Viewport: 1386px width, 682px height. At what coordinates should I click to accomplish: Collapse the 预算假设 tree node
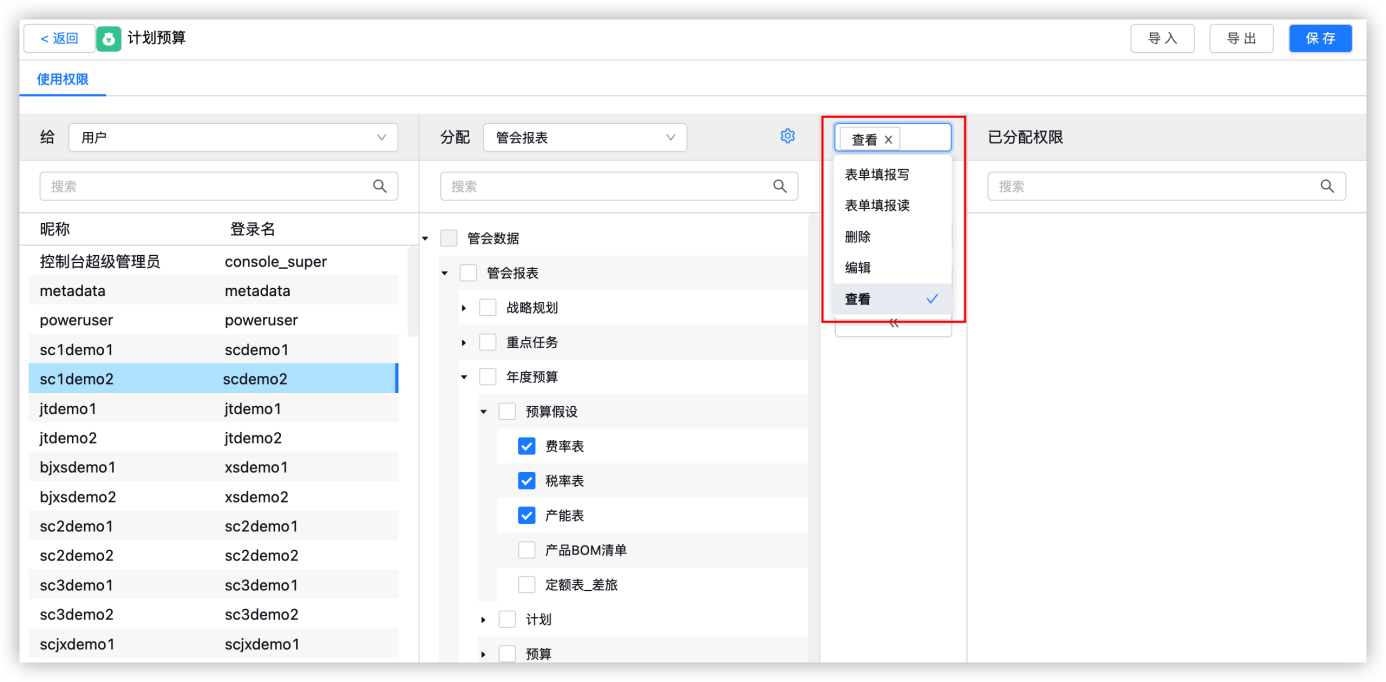pos(483,411)
